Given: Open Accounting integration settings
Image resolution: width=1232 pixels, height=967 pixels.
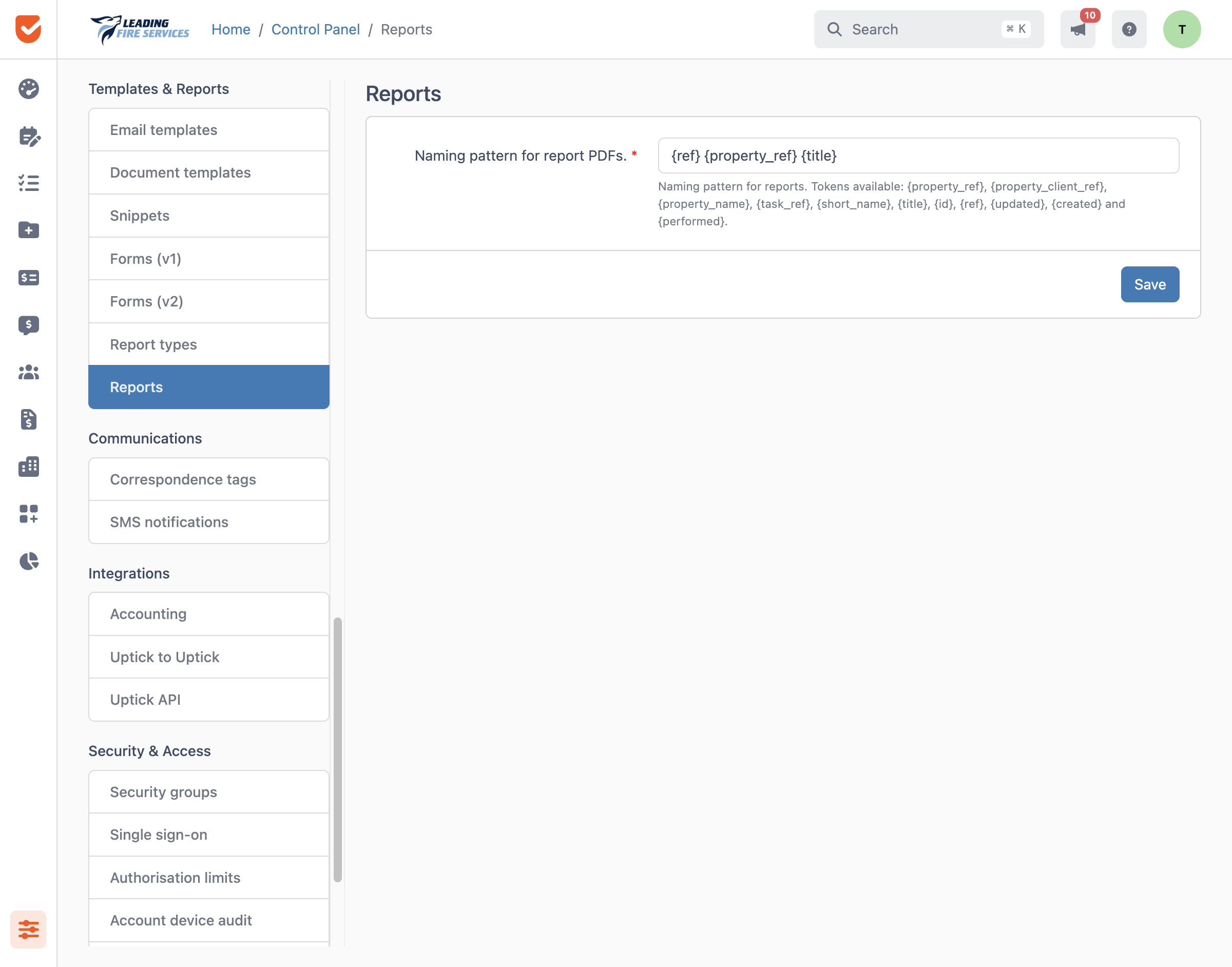Looking at the screenshot, I should 209,614.
